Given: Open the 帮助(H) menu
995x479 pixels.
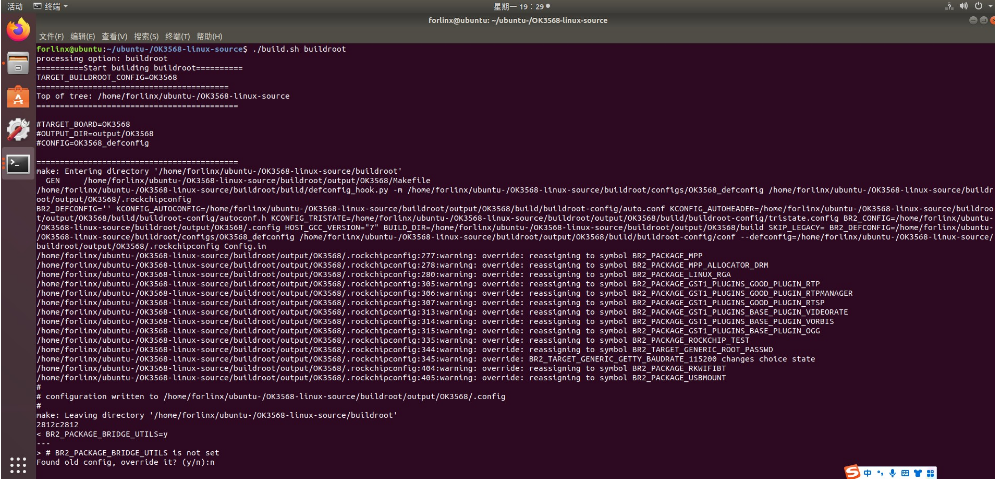Looking at the screenshot, I should (x=209, y=37).
